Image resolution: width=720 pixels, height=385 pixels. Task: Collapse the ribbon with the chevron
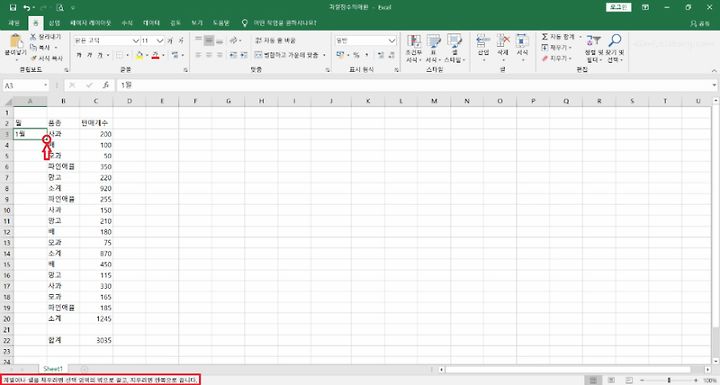coord(714,70)
